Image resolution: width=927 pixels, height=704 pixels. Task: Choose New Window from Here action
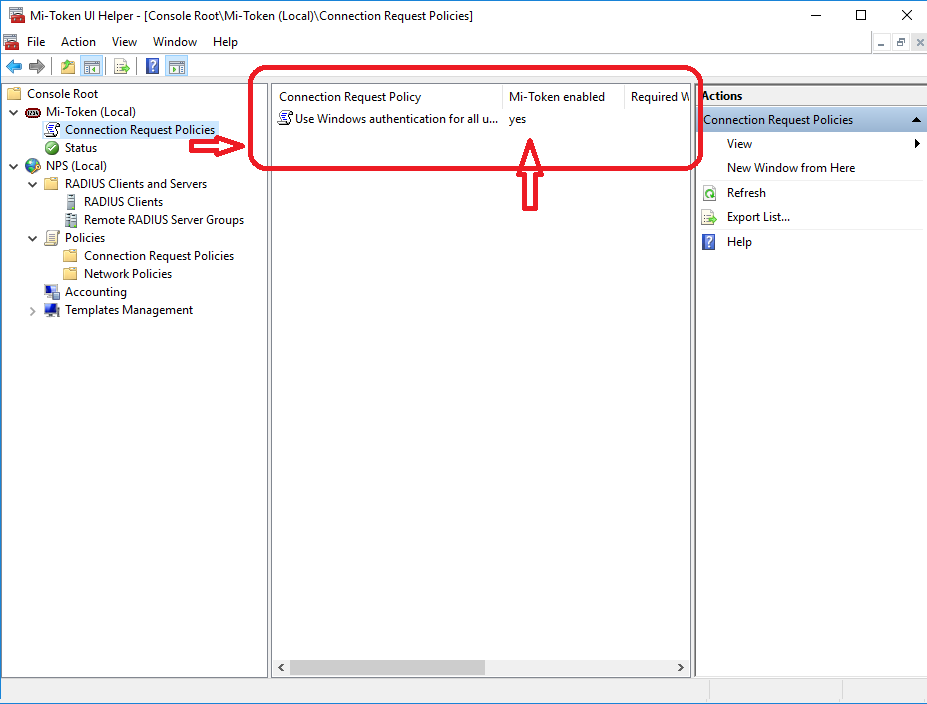(791, 168)
